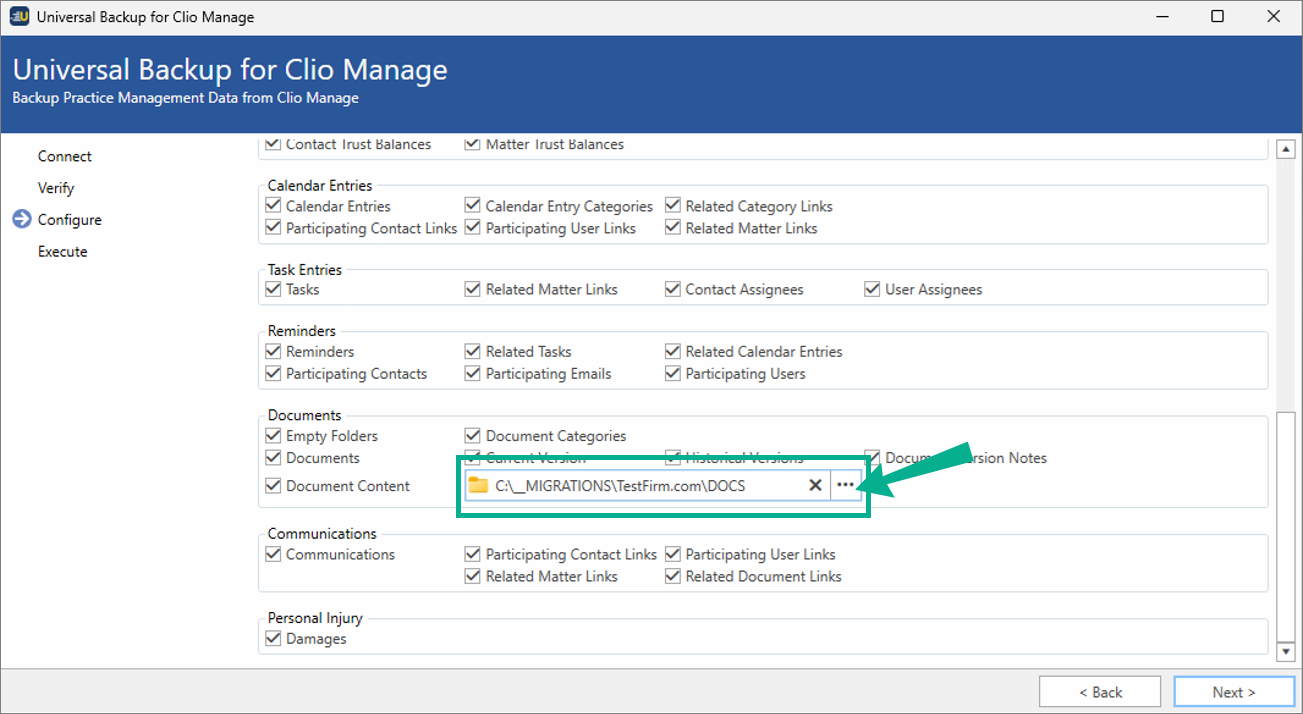Click the Personal Injury group label
Viewport: 1303px width, 714px height.
click(315, 617)
